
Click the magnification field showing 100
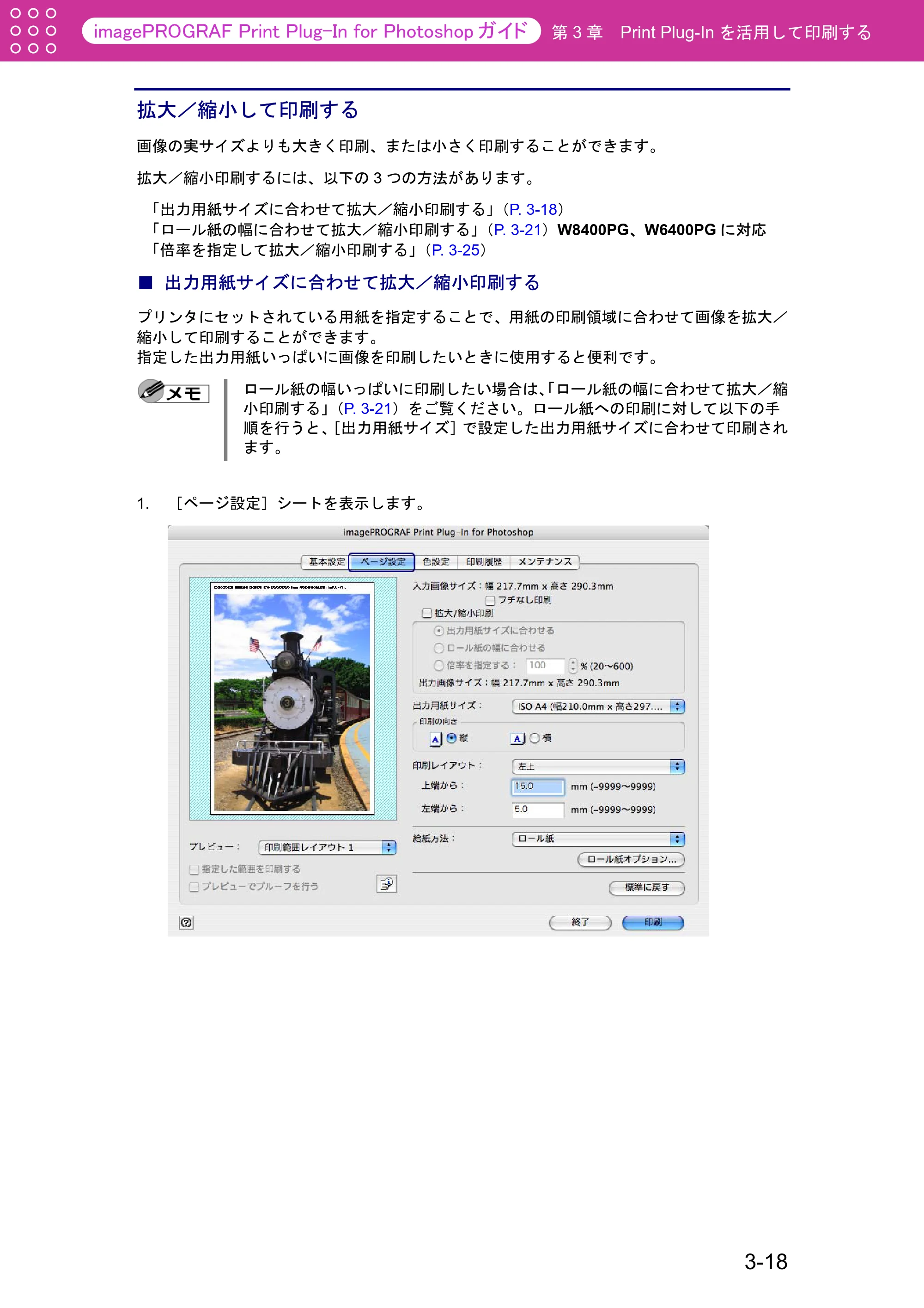click(545, 665)
